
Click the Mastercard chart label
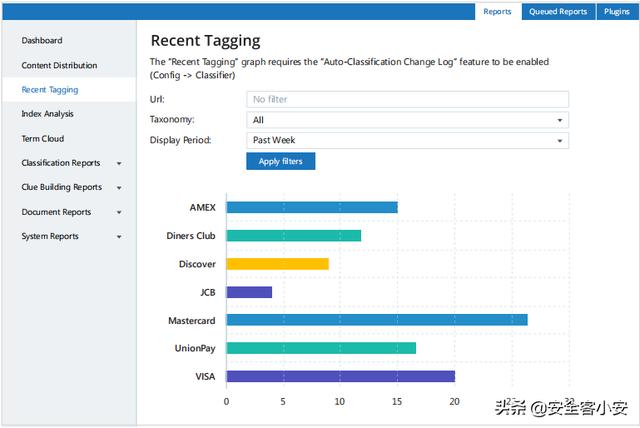[192, 321]
